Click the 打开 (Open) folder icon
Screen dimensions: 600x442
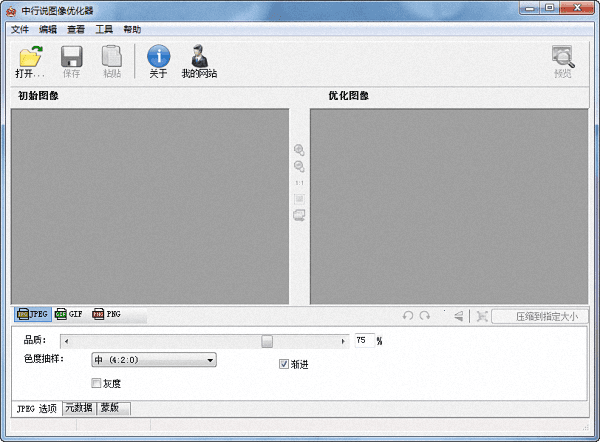click(30, 57)
